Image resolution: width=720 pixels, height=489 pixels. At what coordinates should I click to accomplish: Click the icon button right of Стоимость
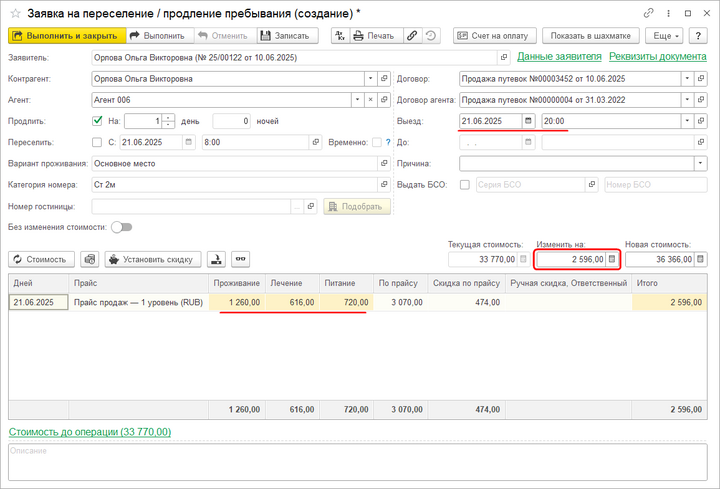tap(90, 259)
